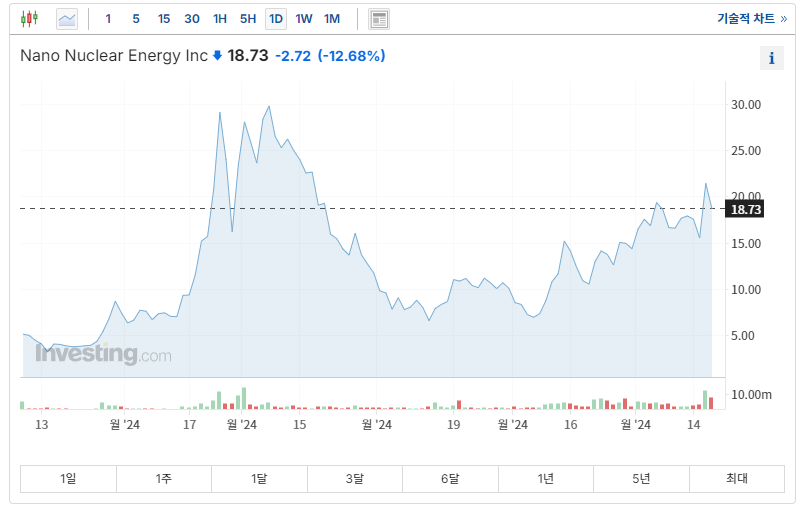
Task: Click the 25.00 price axis label
Action: pyautogui.click(x=746, y=151)
